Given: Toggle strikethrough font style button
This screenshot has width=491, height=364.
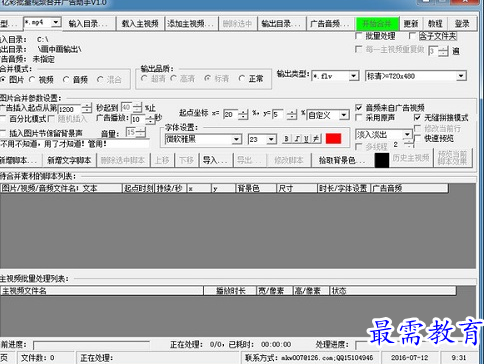Looking at the screenshot, I should [316, 139].
